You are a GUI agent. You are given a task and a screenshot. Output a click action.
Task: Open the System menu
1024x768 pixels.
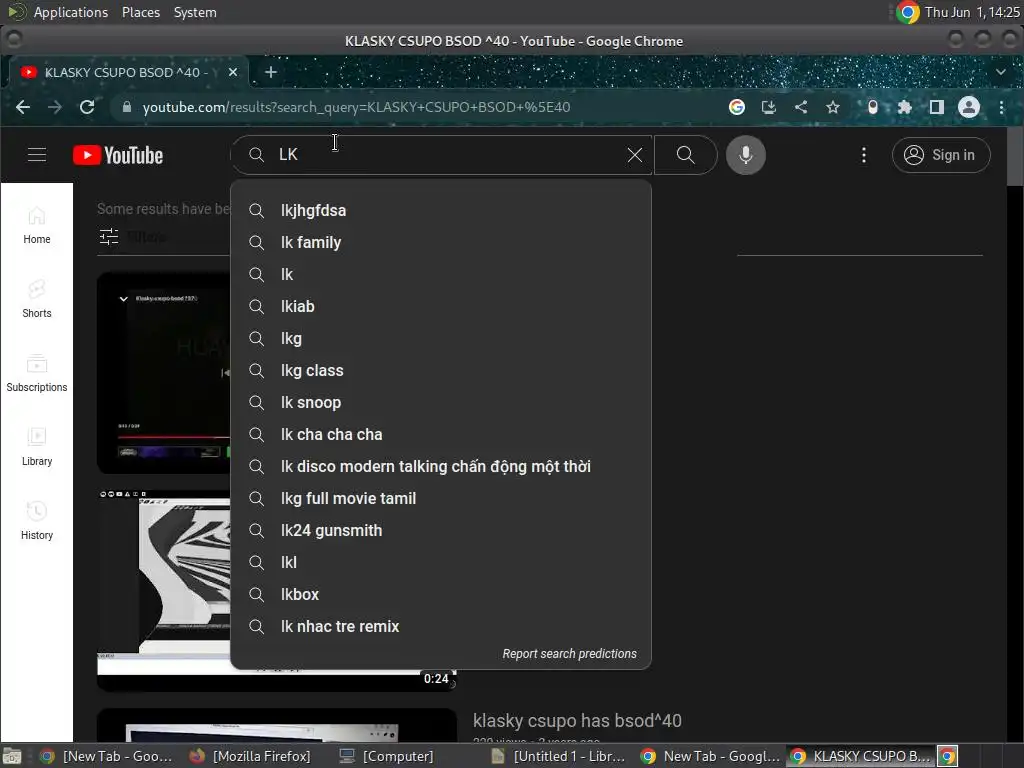point(195,12)
